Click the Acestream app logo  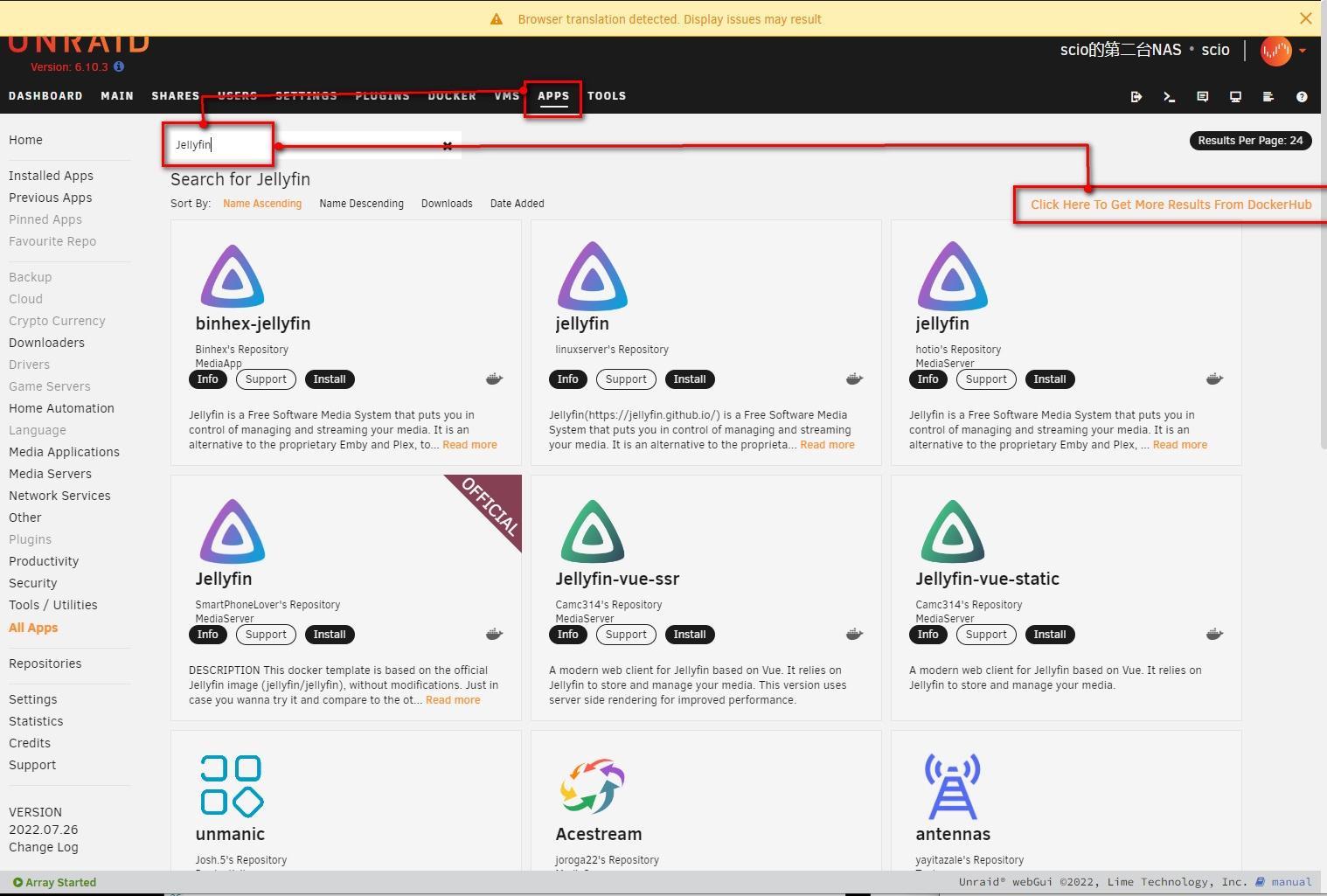pos(593,786)
